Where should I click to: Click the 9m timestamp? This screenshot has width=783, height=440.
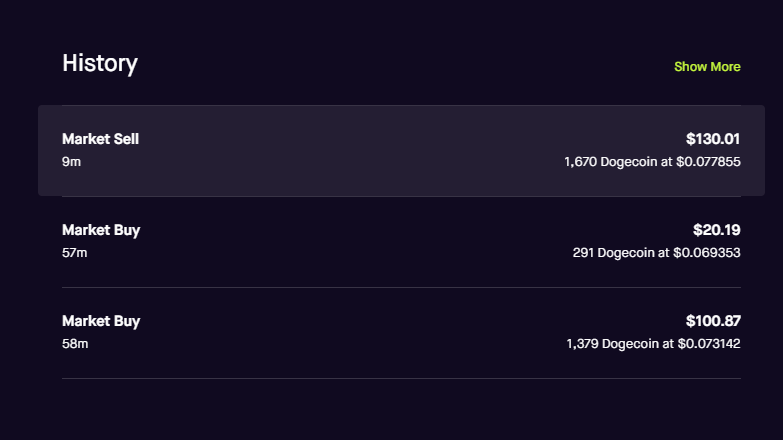pos(71,161)
